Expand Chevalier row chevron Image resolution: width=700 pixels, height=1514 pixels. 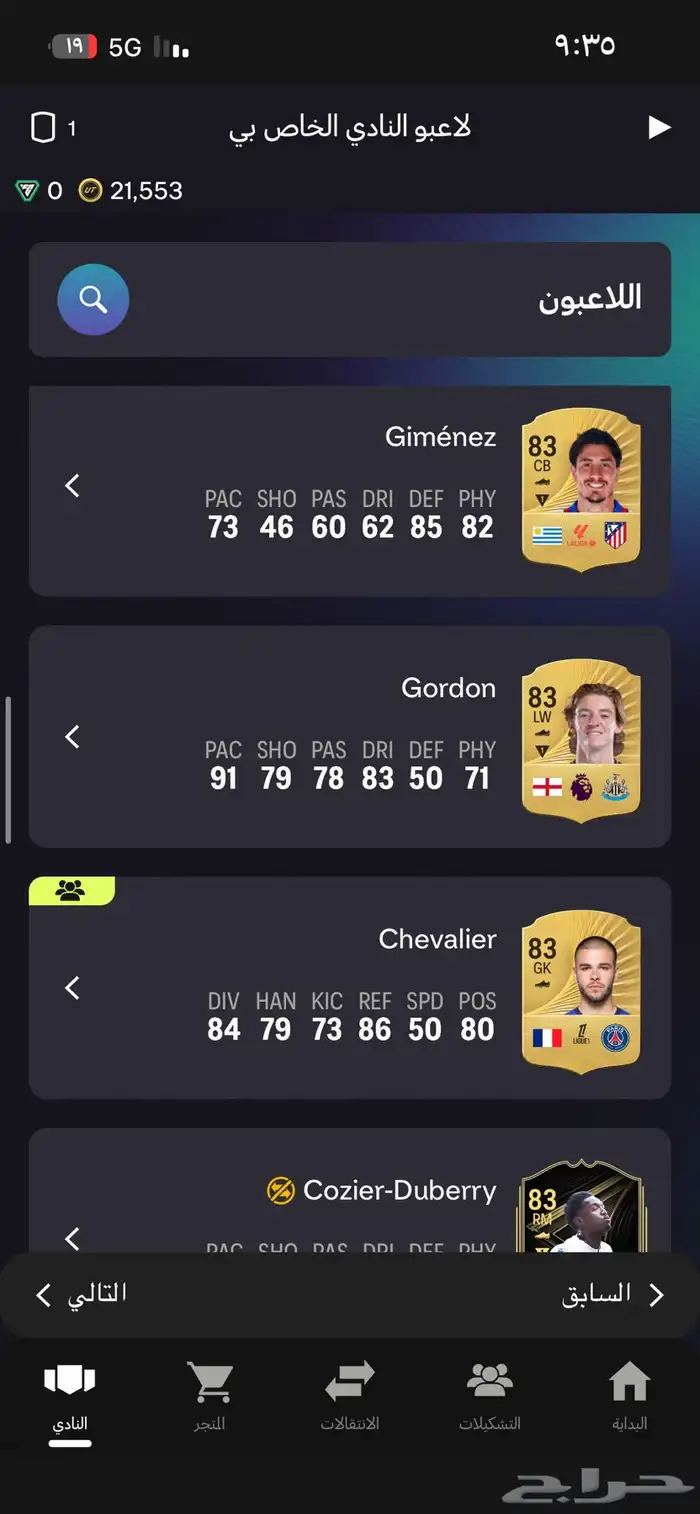[x=72, y=988]
